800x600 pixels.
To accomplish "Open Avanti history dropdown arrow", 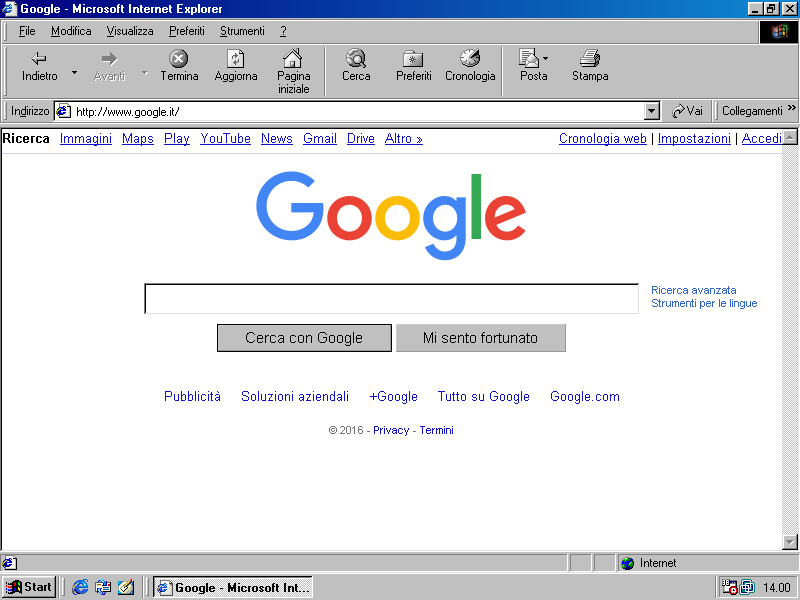I will click(145, 73).
